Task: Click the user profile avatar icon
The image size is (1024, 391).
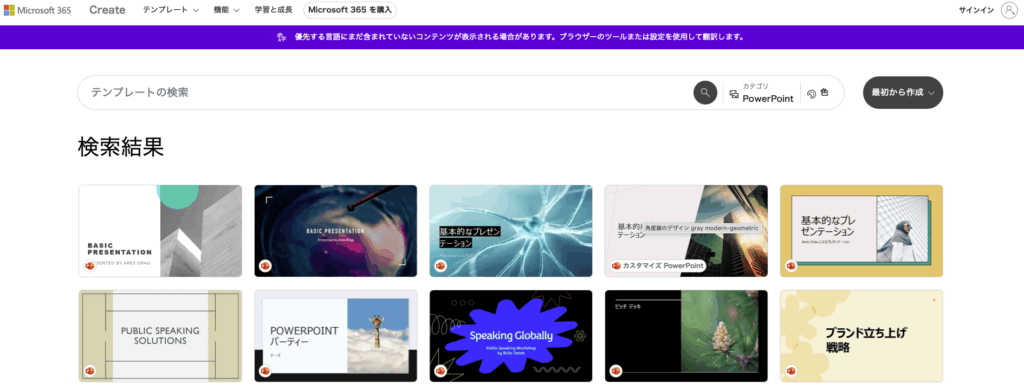Action: pyautogui.click(x=1009, y=10)
